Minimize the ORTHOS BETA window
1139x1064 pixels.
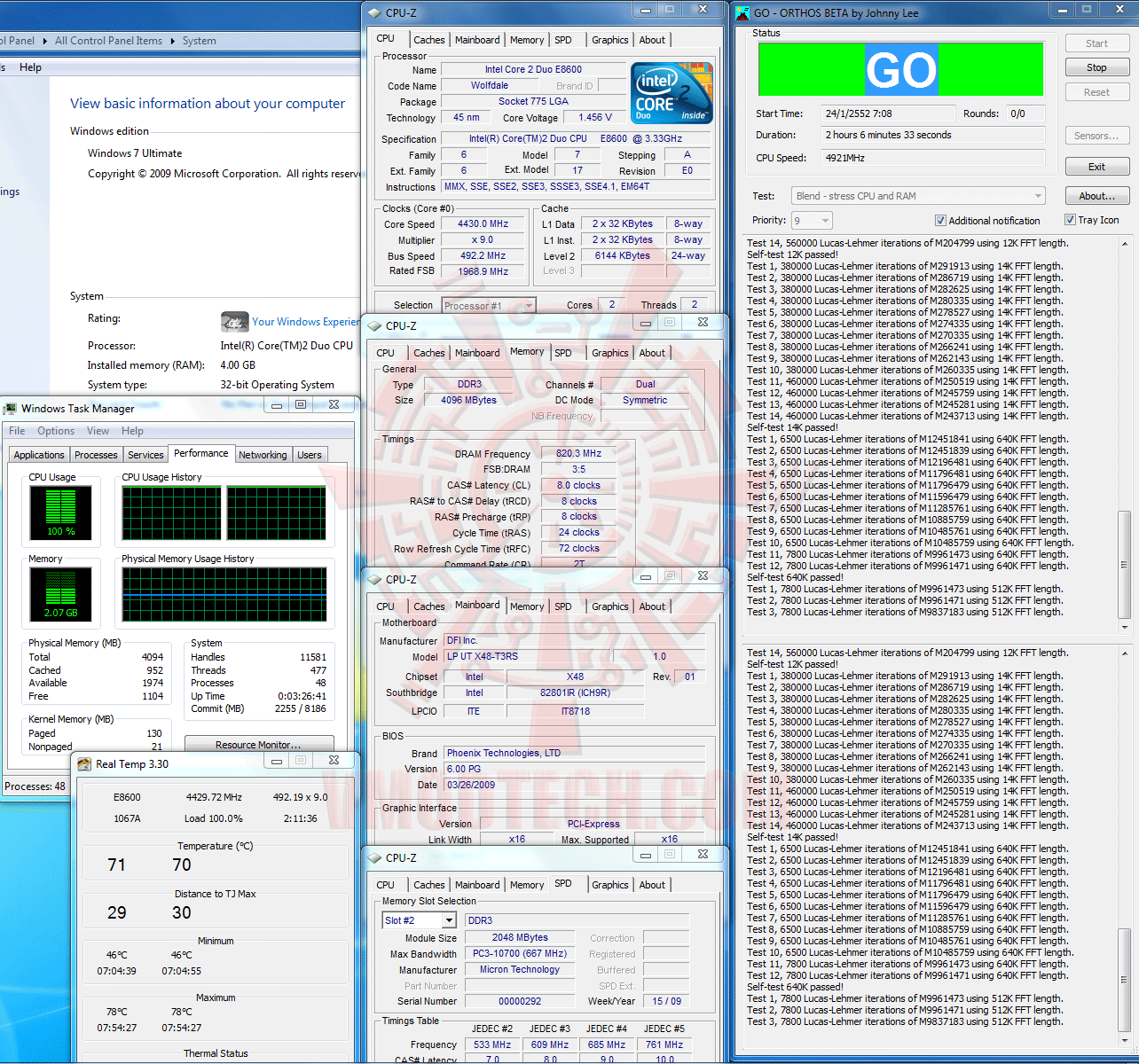(x=1061, y=10)
